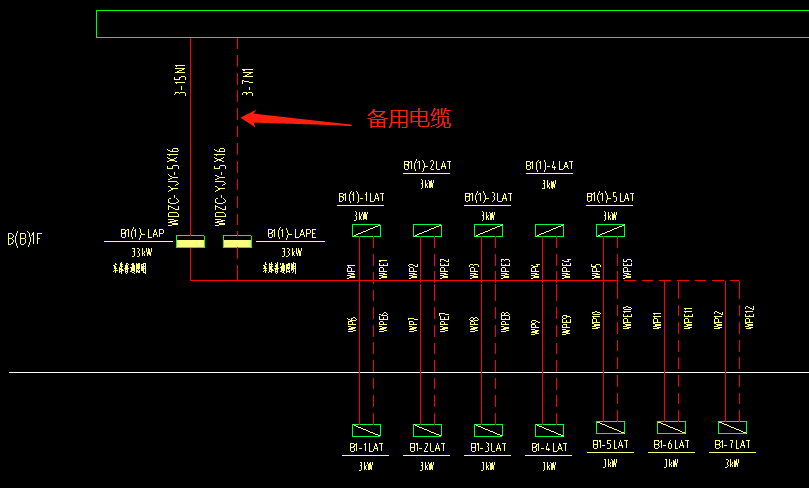Select the WDZC-YJY-5X16 label beside 3-15N1 line
809x488 pixels.
pyautogui.click(x=173, y=187)
